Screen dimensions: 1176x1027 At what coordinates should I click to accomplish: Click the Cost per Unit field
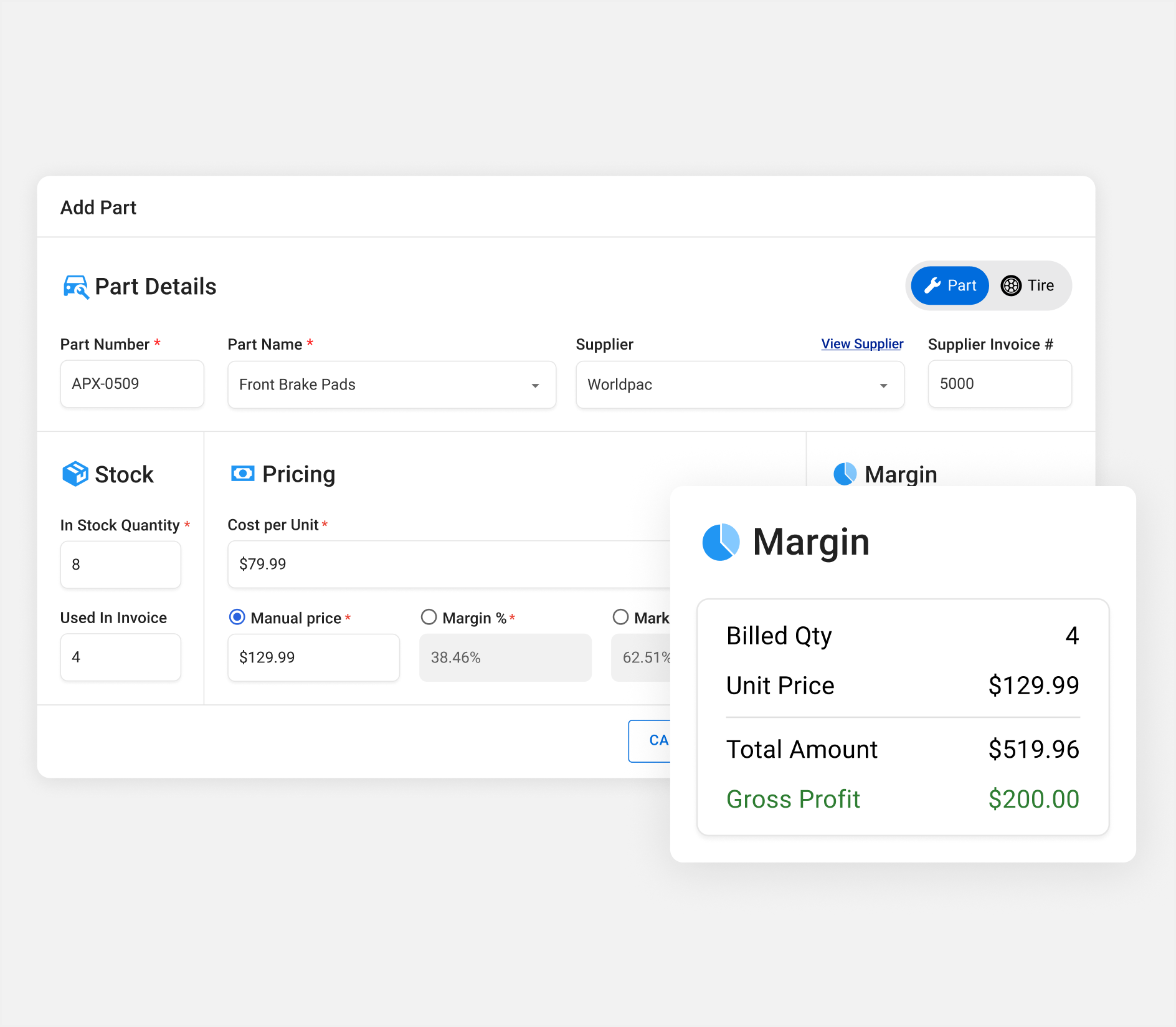[449, 564]
